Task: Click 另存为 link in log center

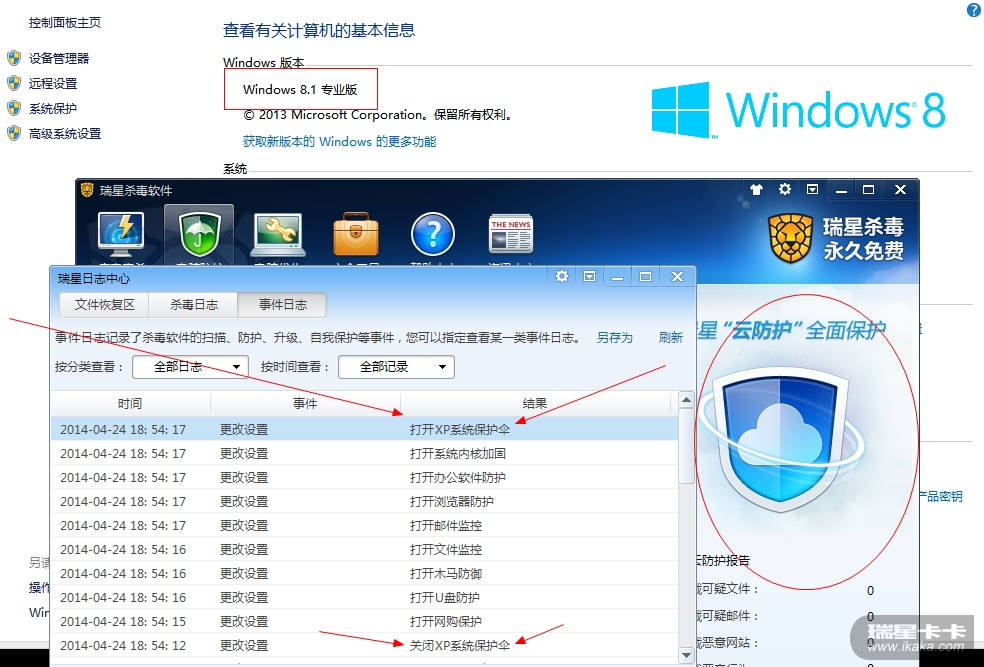Action: point(614,338)
